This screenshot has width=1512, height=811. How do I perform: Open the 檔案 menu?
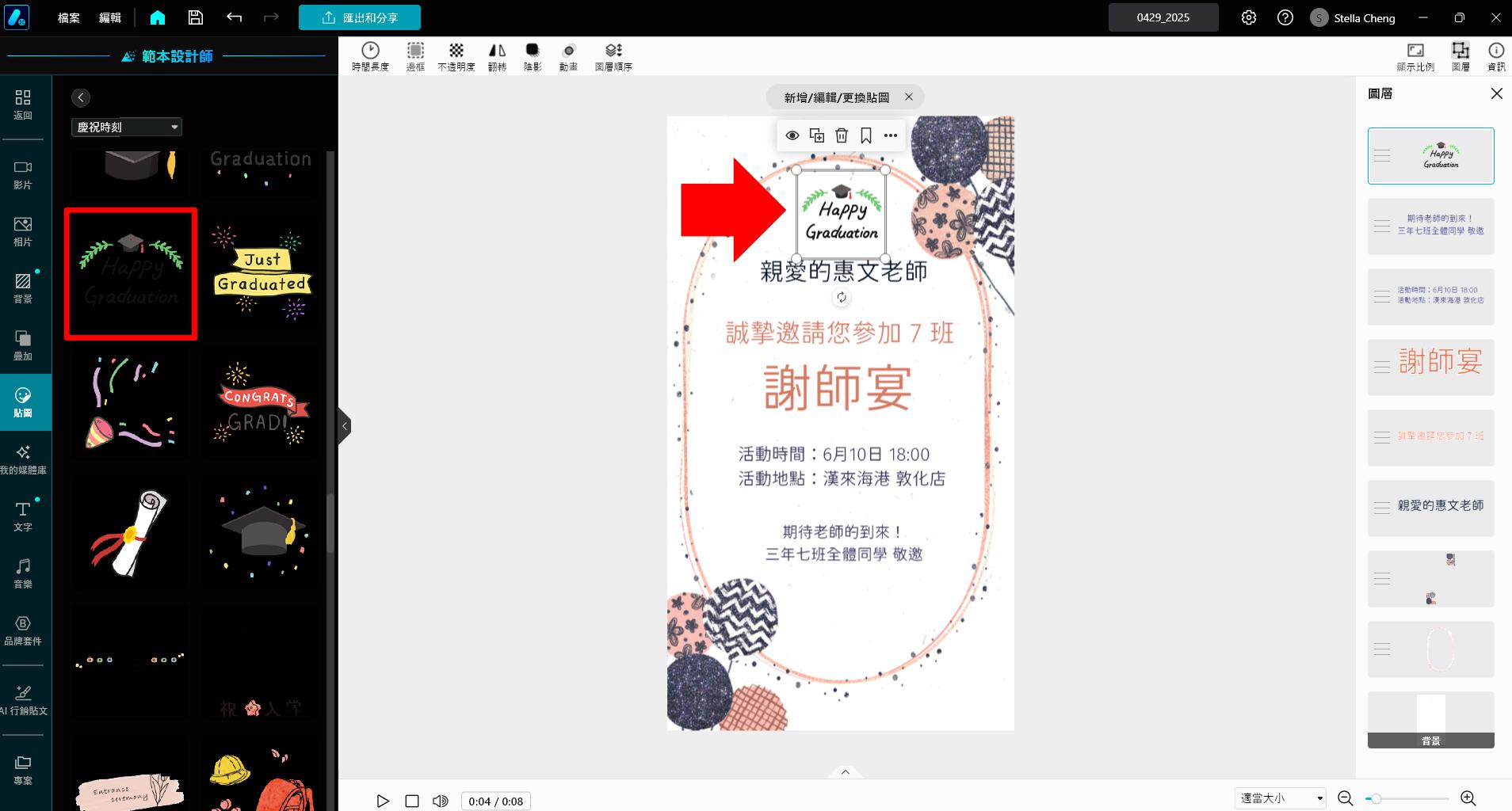point(67,17)
